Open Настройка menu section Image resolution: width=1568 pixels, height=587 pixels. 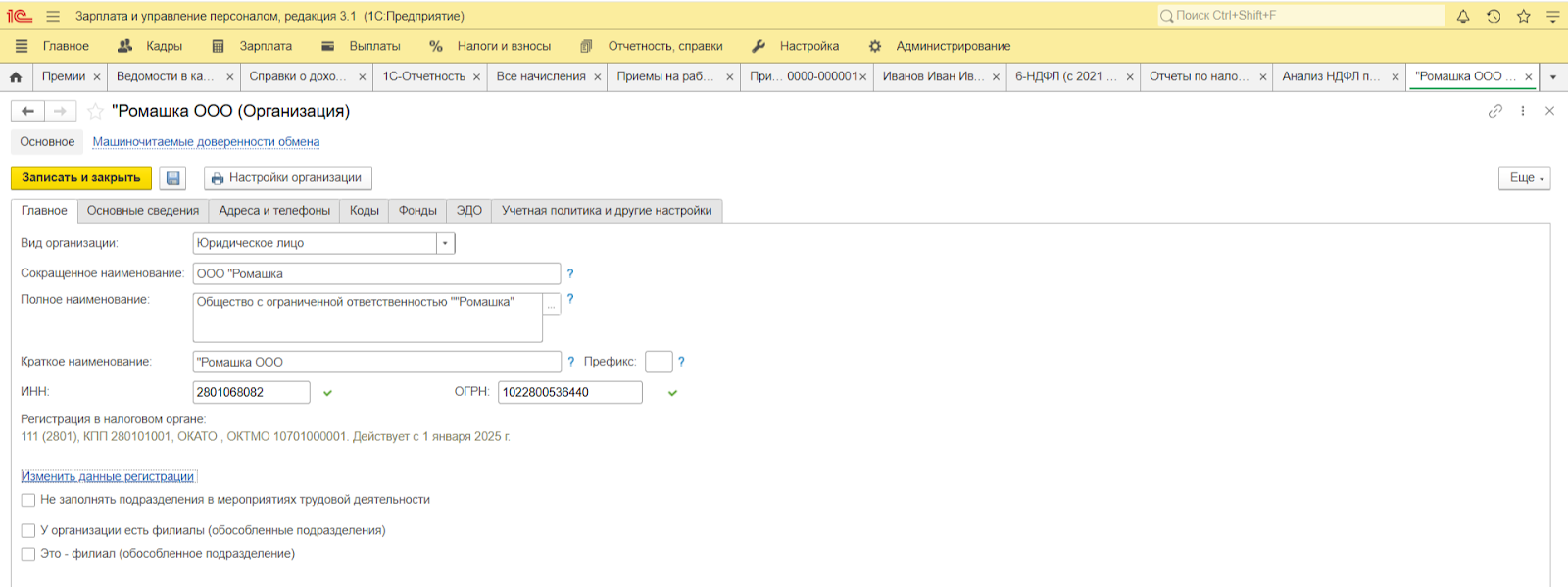[x=796, y=46]
